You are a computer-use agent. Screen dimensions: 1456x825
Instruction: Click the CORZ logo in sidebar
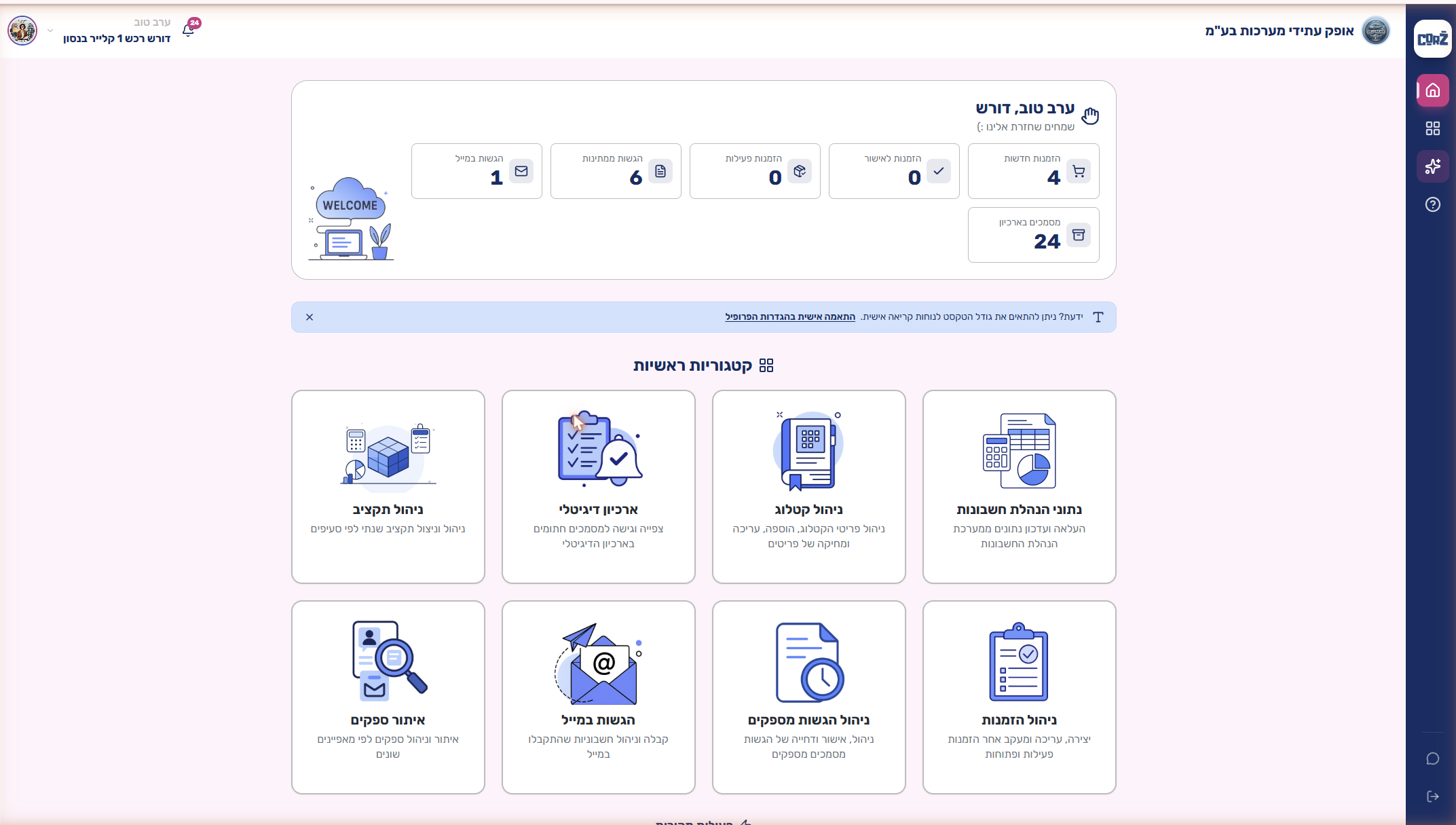click(1432, 39)
